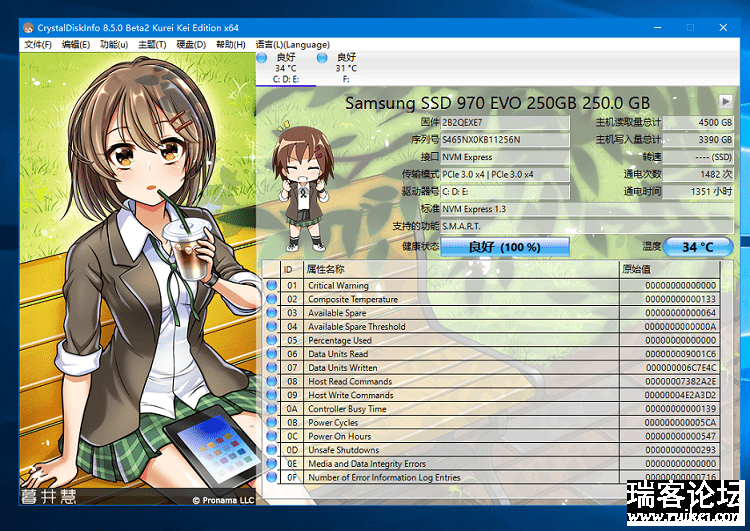Select the C: D: E: disk tab
Image resolution: width=750 pixels, height=531 pixels.
(x=286, y=68)
